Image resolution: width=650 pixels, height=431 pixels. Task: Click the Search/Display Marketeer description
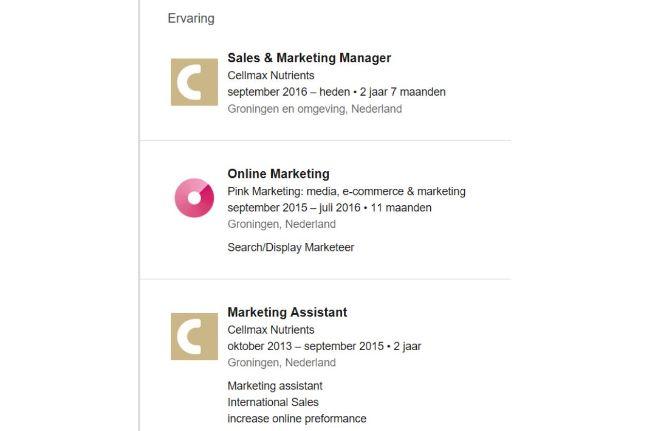click(x=291, y=247)
